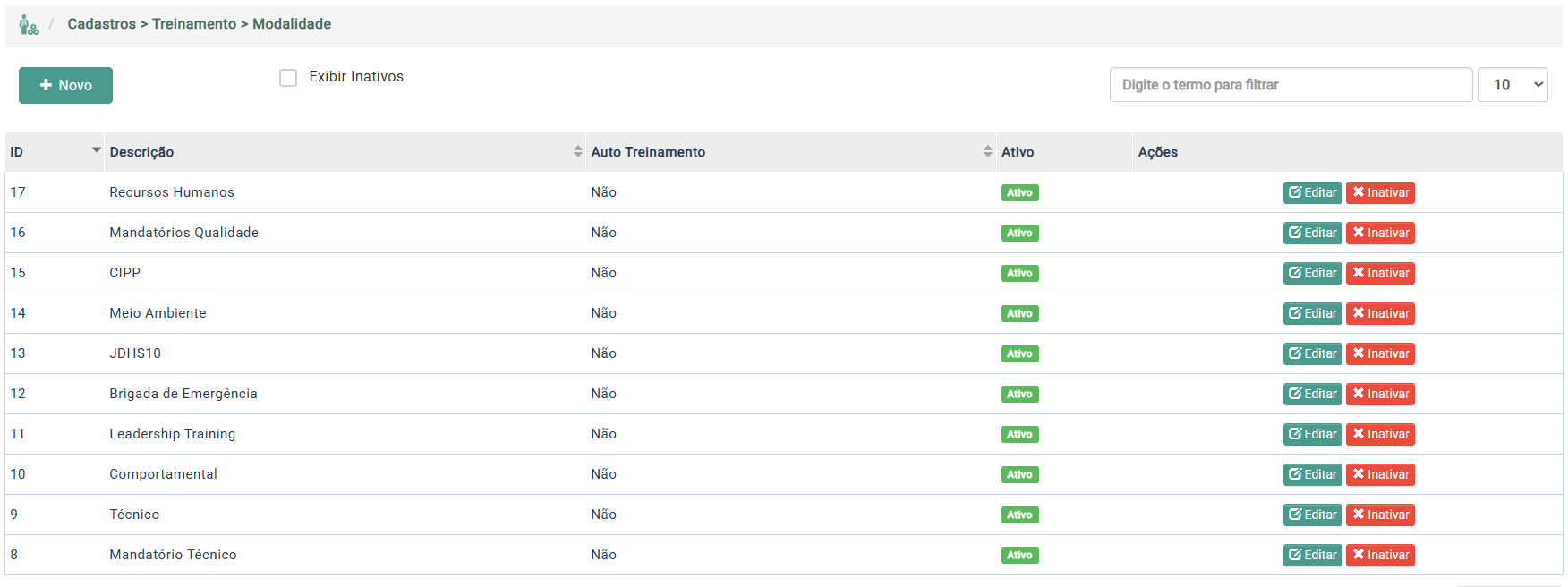Click the Novo button to add modality

click(x=65, y=85)
